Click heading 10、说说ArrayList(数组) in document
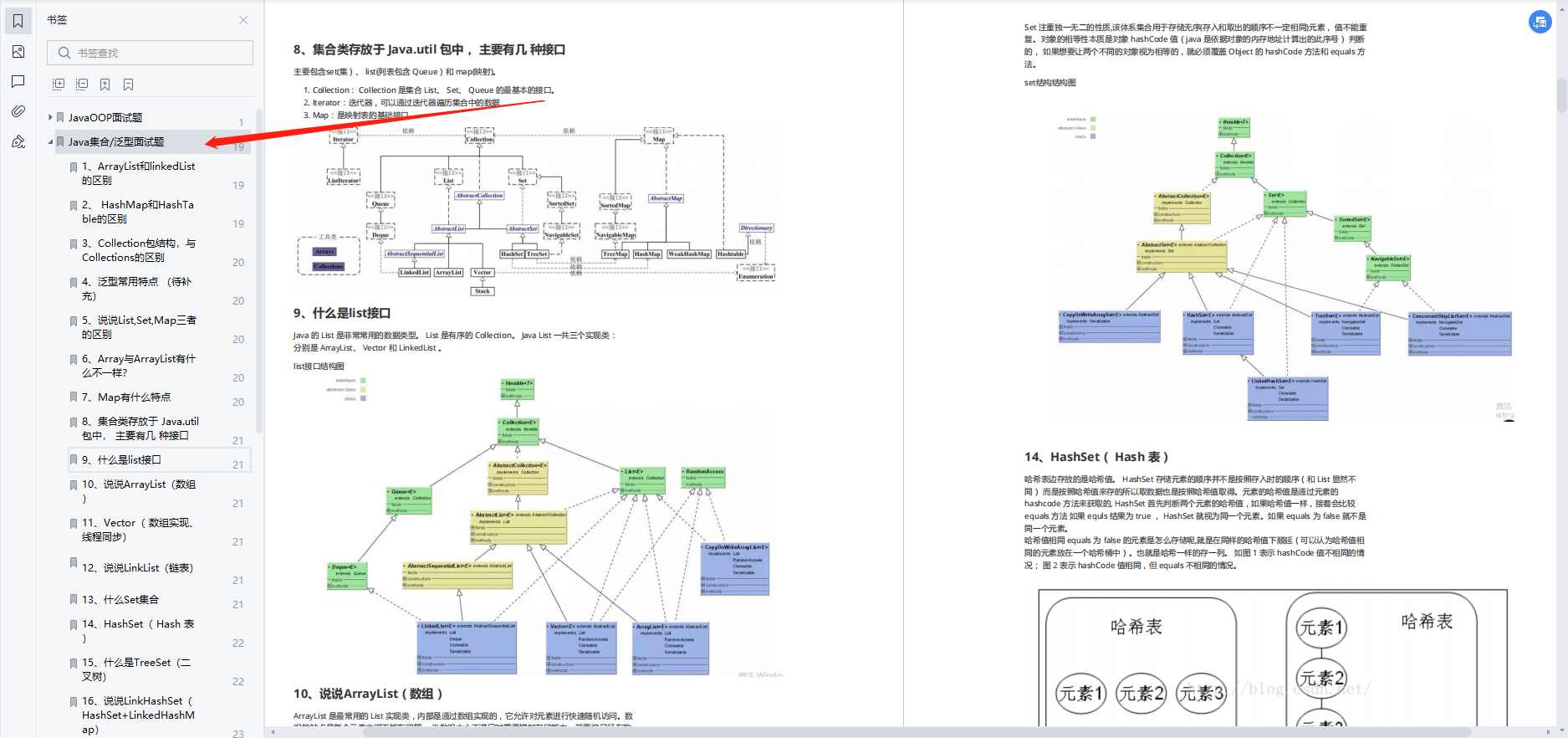1568x738 pixels. (368, 694)
